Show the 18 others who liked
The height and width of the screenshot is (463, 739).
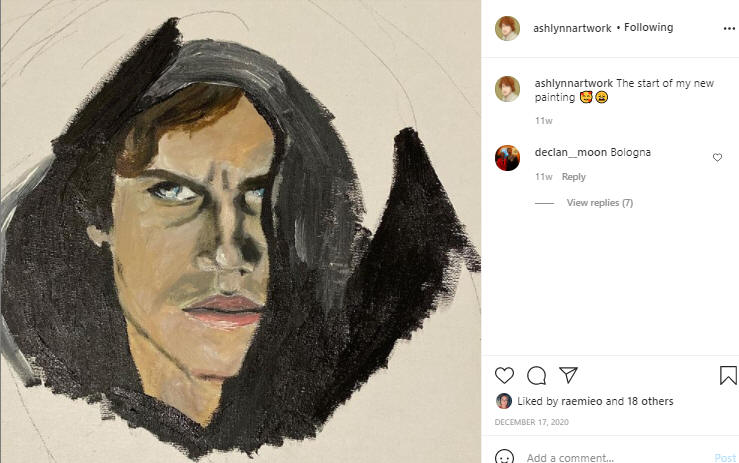point(649,401)
